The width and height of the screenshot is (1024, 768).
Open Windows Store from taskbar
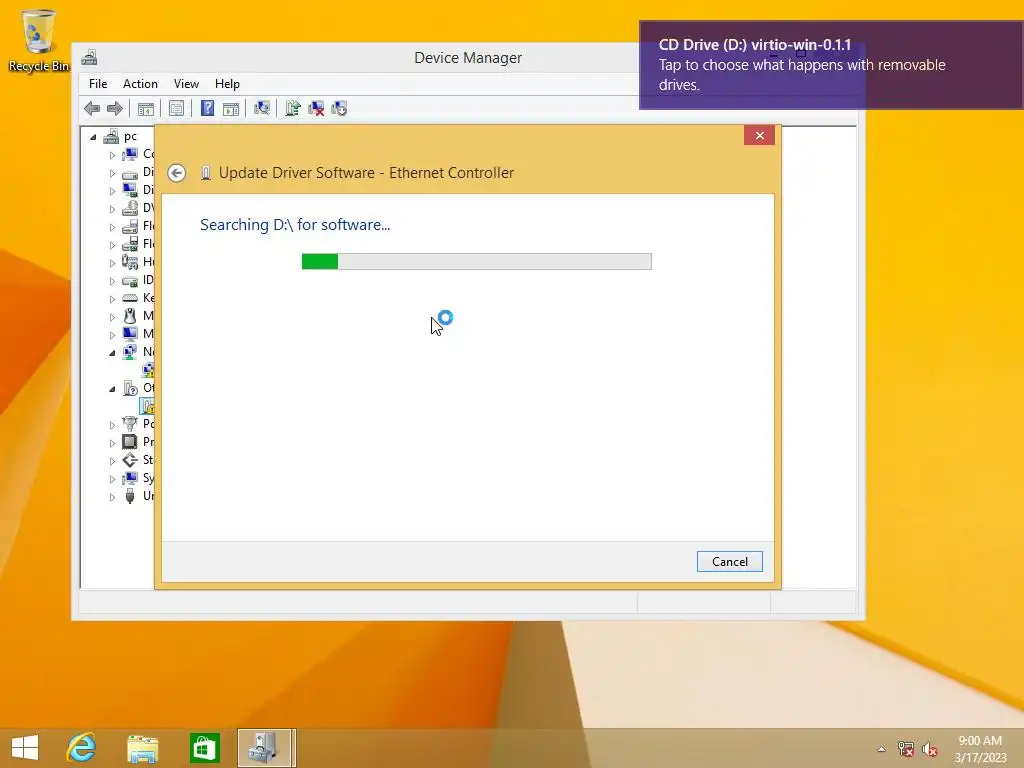[x=204, y=748]
